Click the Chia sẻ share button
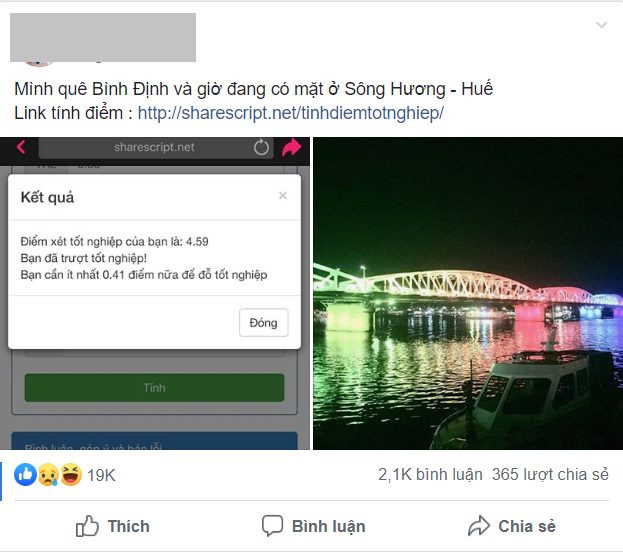623x556 pixels. tap(512, 526)
